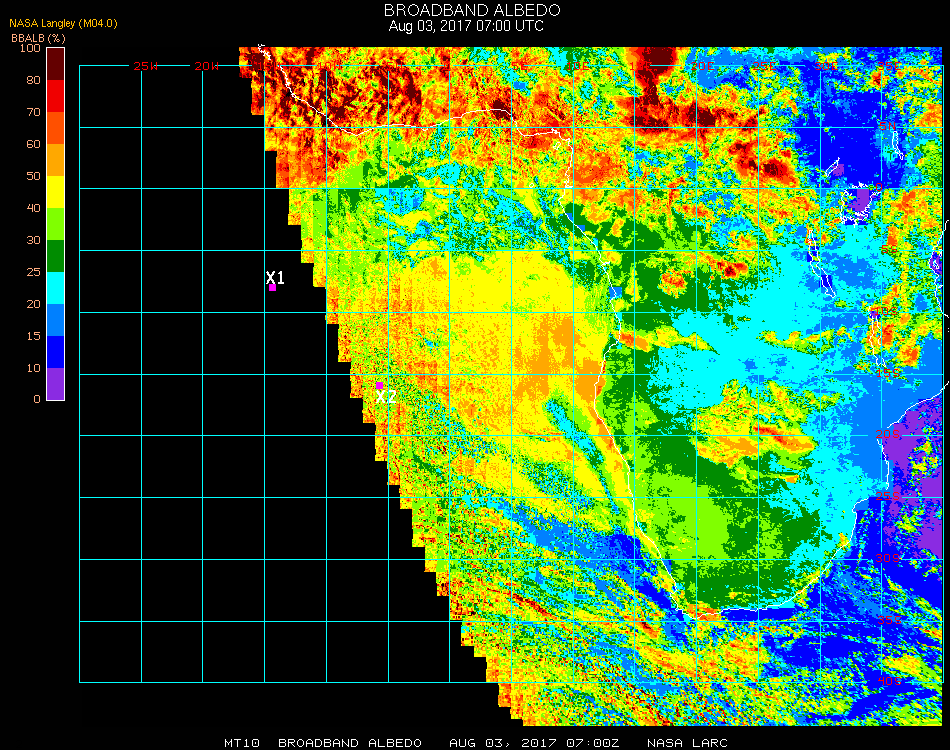Click the "25W" longitude label
The height and width of the screenshot is (750, 950).
pos(145,67)
